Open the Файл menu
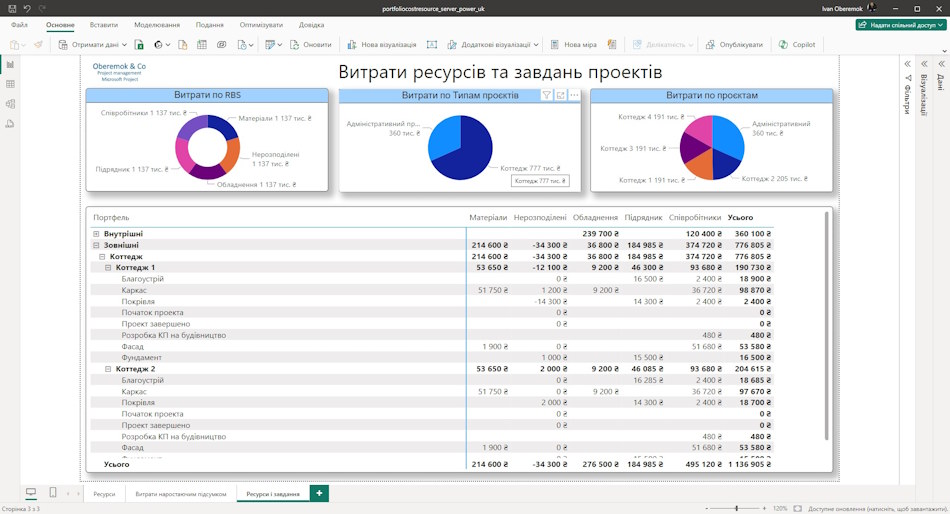The width and height of the screenshot is (950, 514). pyautogui.click(x=19, y=25)
